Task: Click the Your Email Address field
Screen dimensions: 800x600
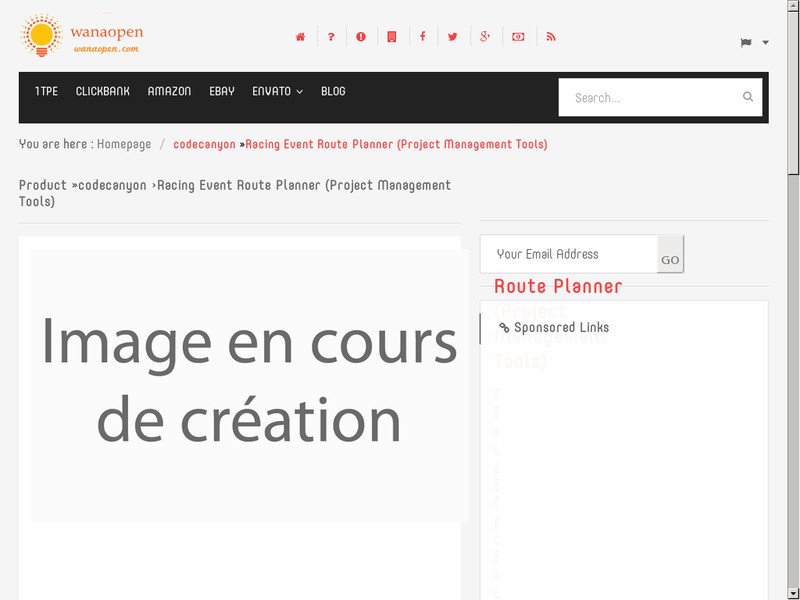Action: (x=568, y=254)
